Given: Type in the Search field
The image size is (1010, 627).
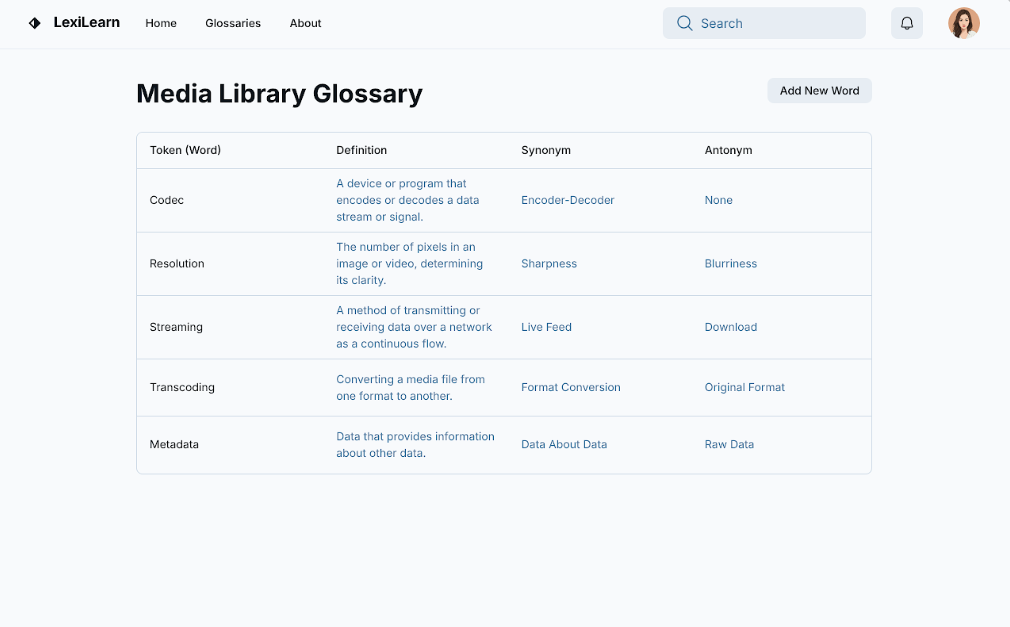Looking at the screenshot, I should (x=775, y=23).
